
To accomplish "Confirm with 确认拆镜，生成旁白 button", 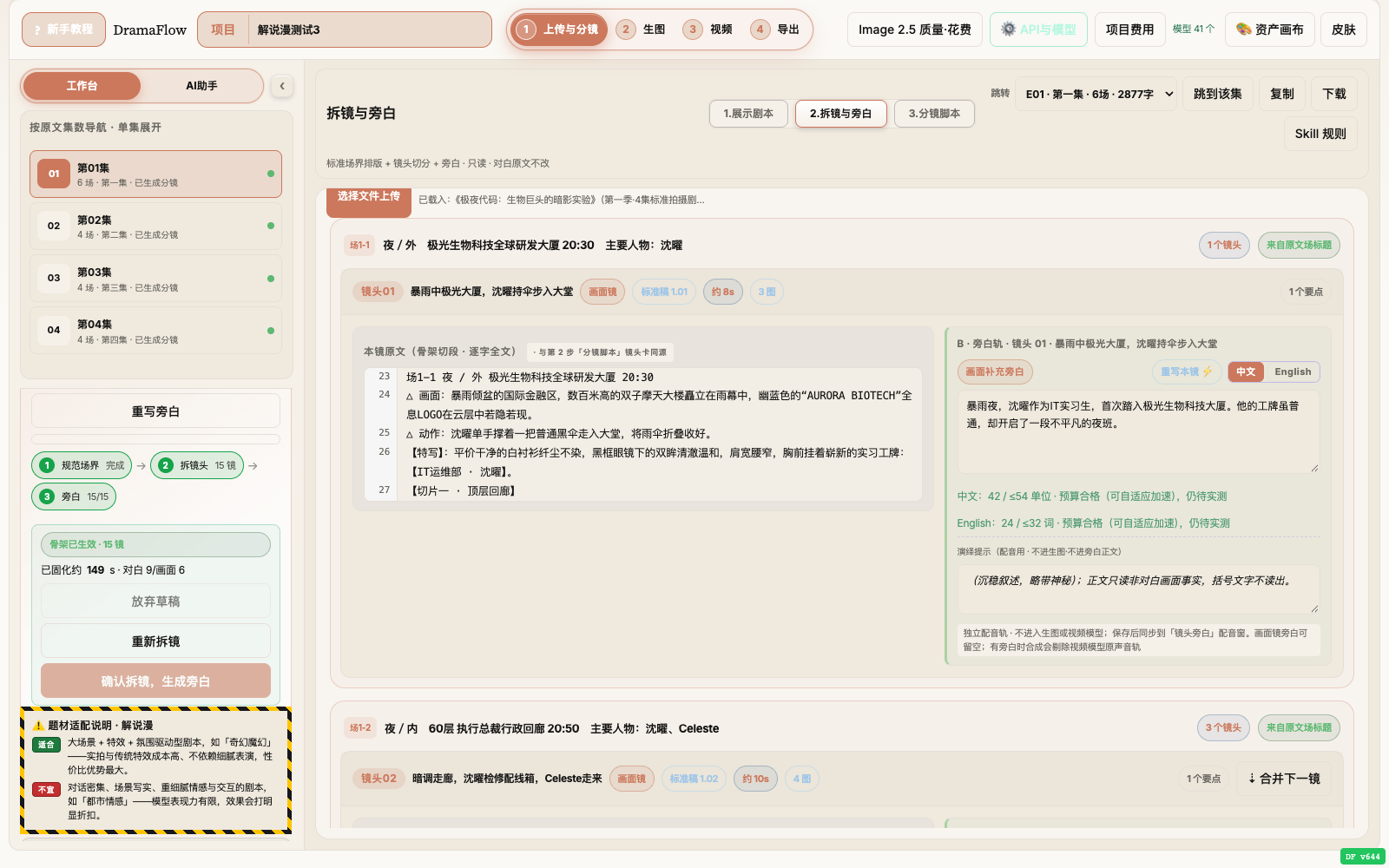I will pyautogui.click(x=155, y=681).
